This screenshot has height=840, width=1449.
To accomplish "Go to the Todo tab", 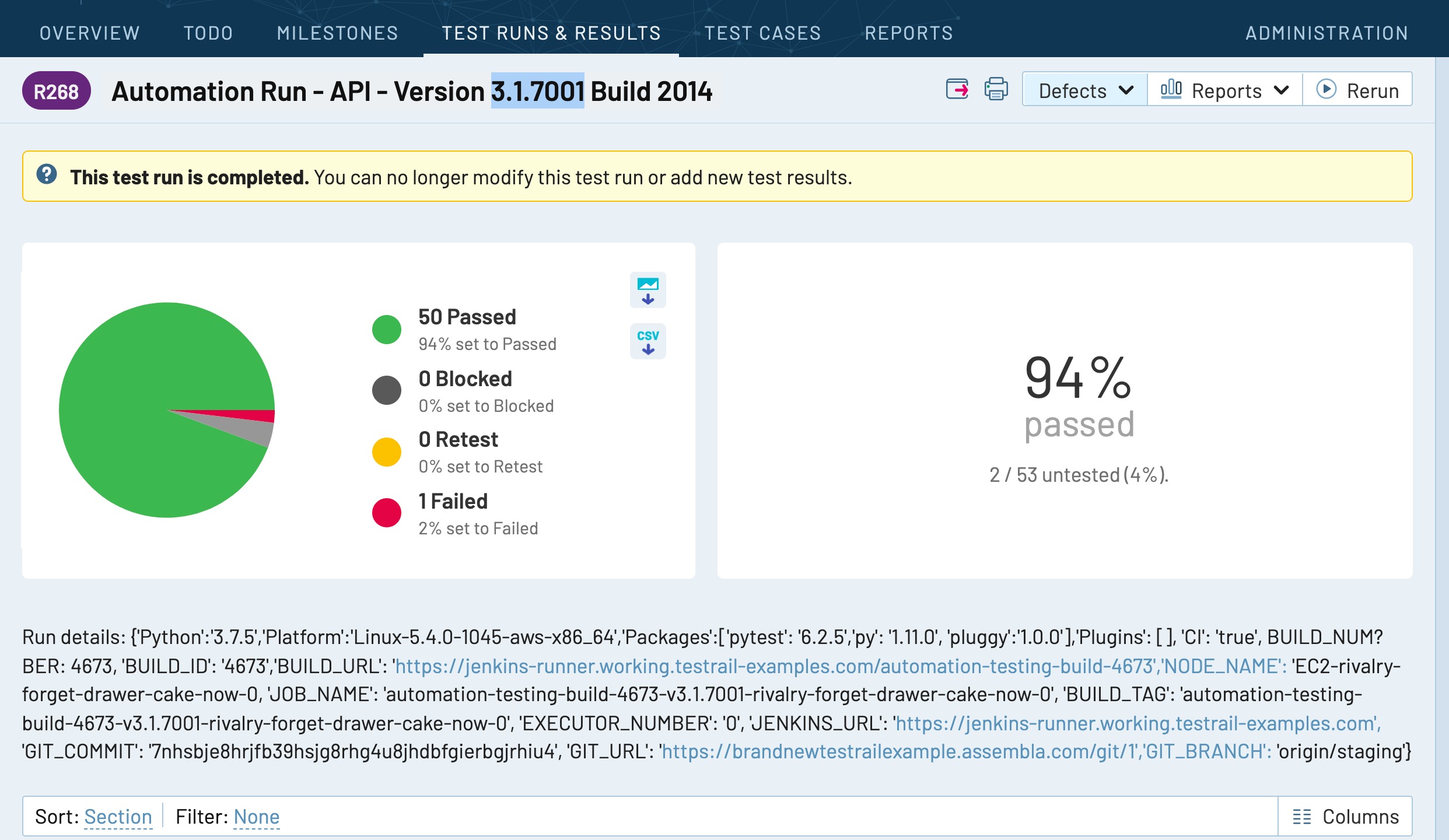I will click(208, 33).
